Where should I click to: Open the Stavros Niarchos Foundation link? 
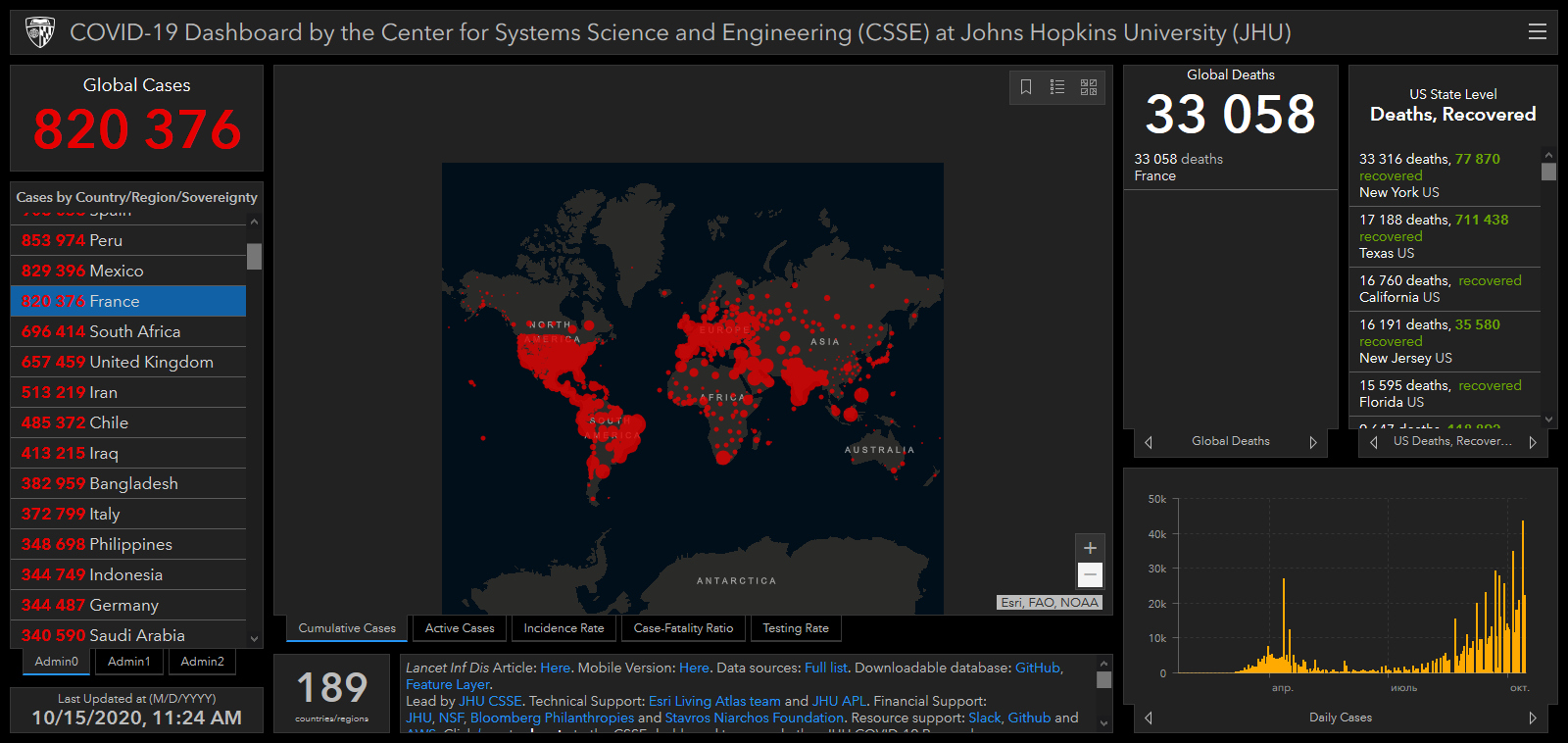coord(754,718)
